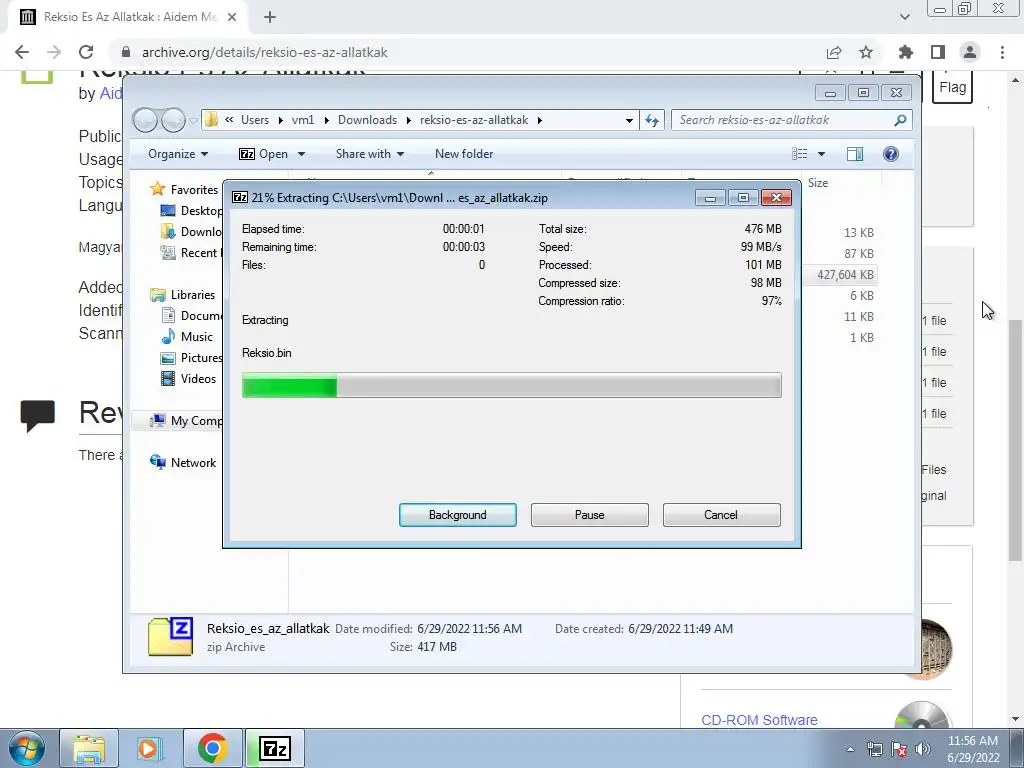Open a new Chrome tab
This screenshot has width=1024, height=768.
tap(270, 18)
